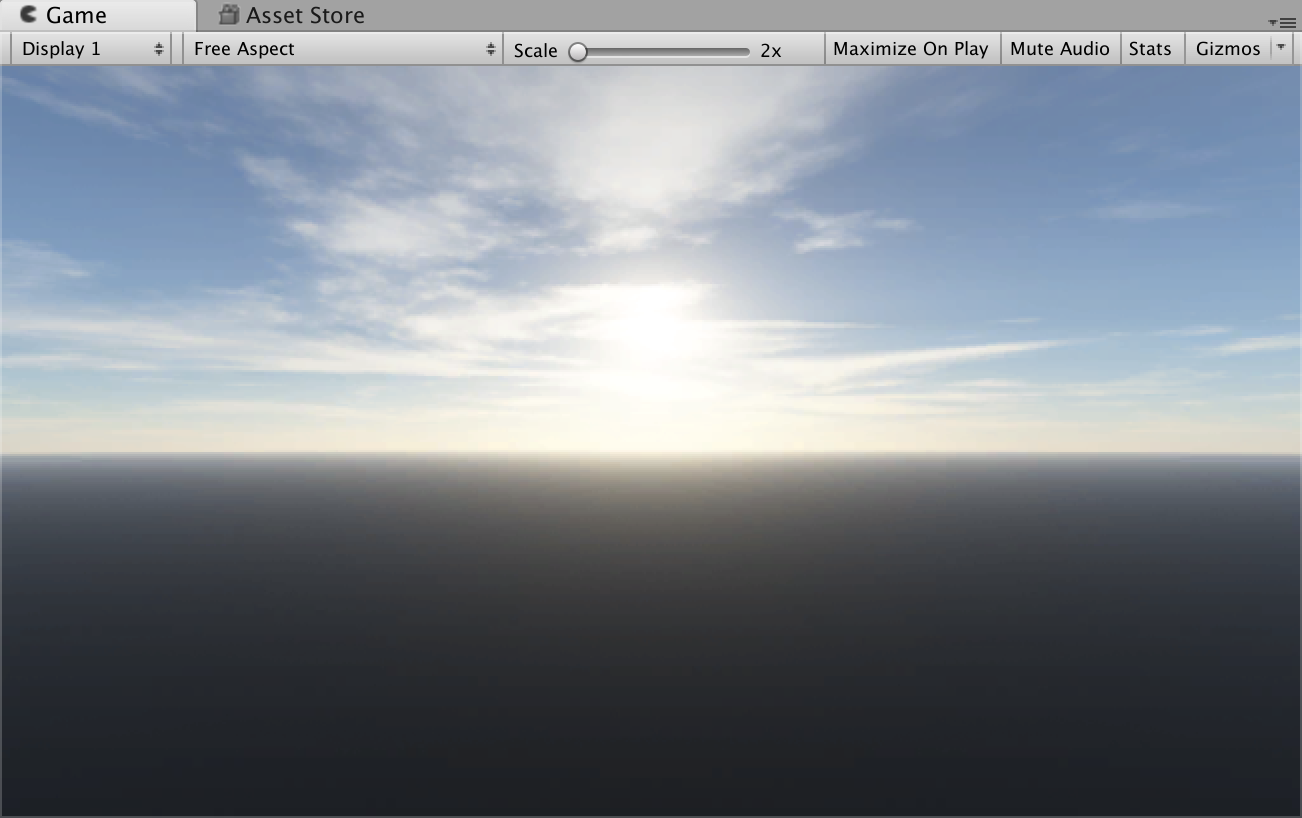The image size is (1302, 818).
Task: Click the 2x scale value
Action: point(770,50)
